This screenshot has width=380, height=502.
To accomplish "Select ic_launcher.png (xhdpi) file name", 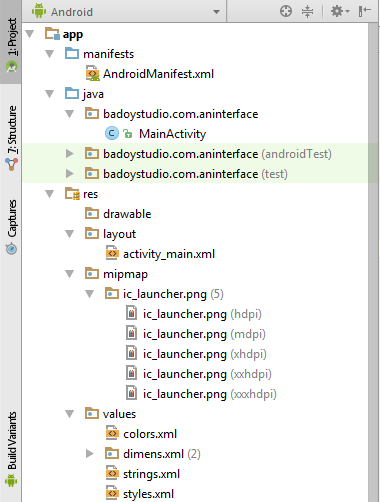I will tap(205, 354).
